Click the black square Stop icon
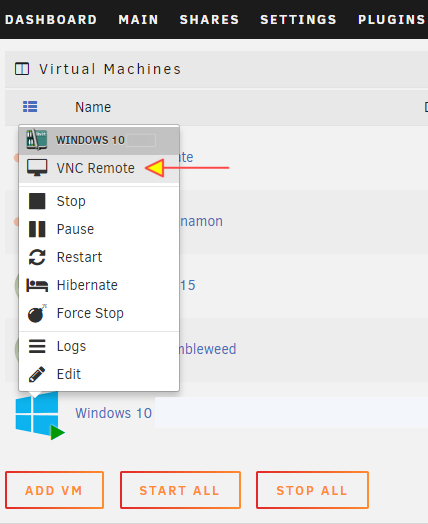Screen dimensions: 428x524 (37, 201)
